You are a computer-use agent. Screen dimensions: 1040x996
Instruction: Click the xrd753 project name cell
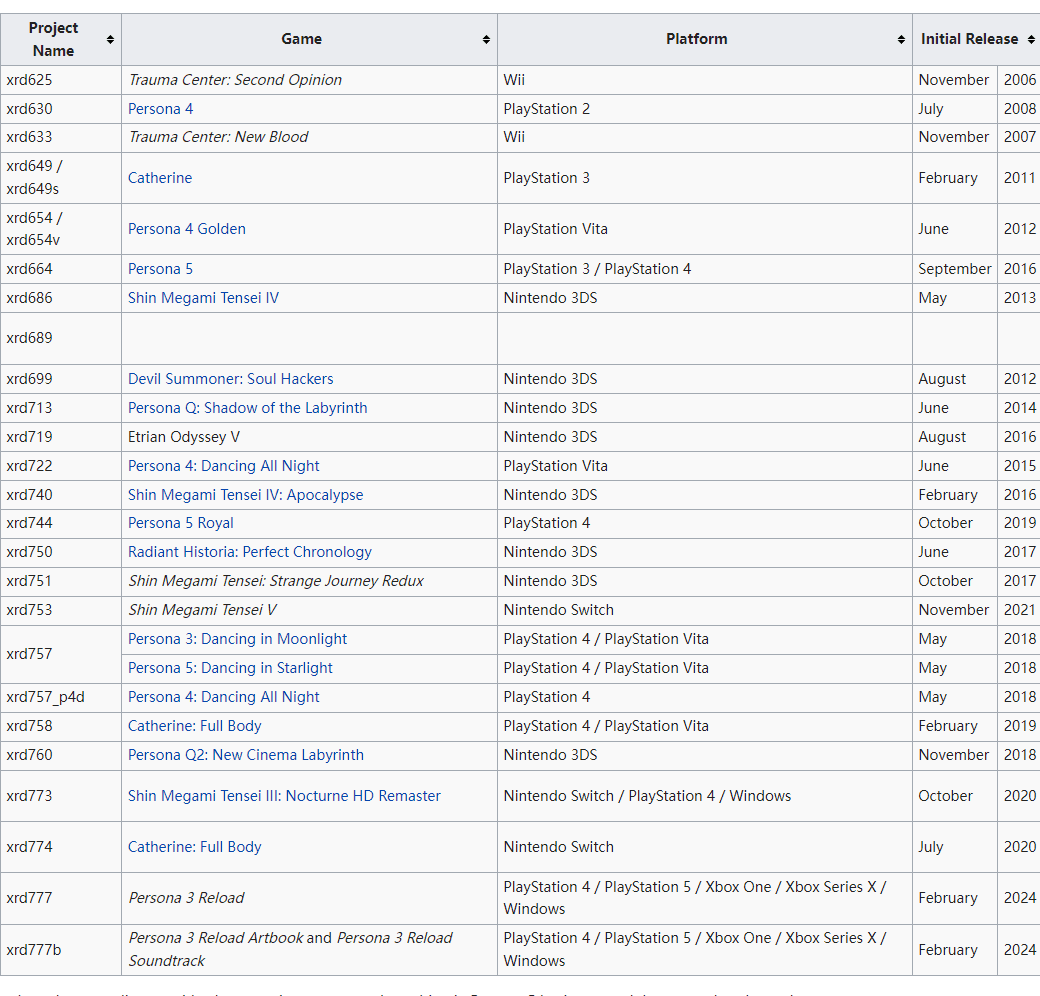[x=61, y=610]
